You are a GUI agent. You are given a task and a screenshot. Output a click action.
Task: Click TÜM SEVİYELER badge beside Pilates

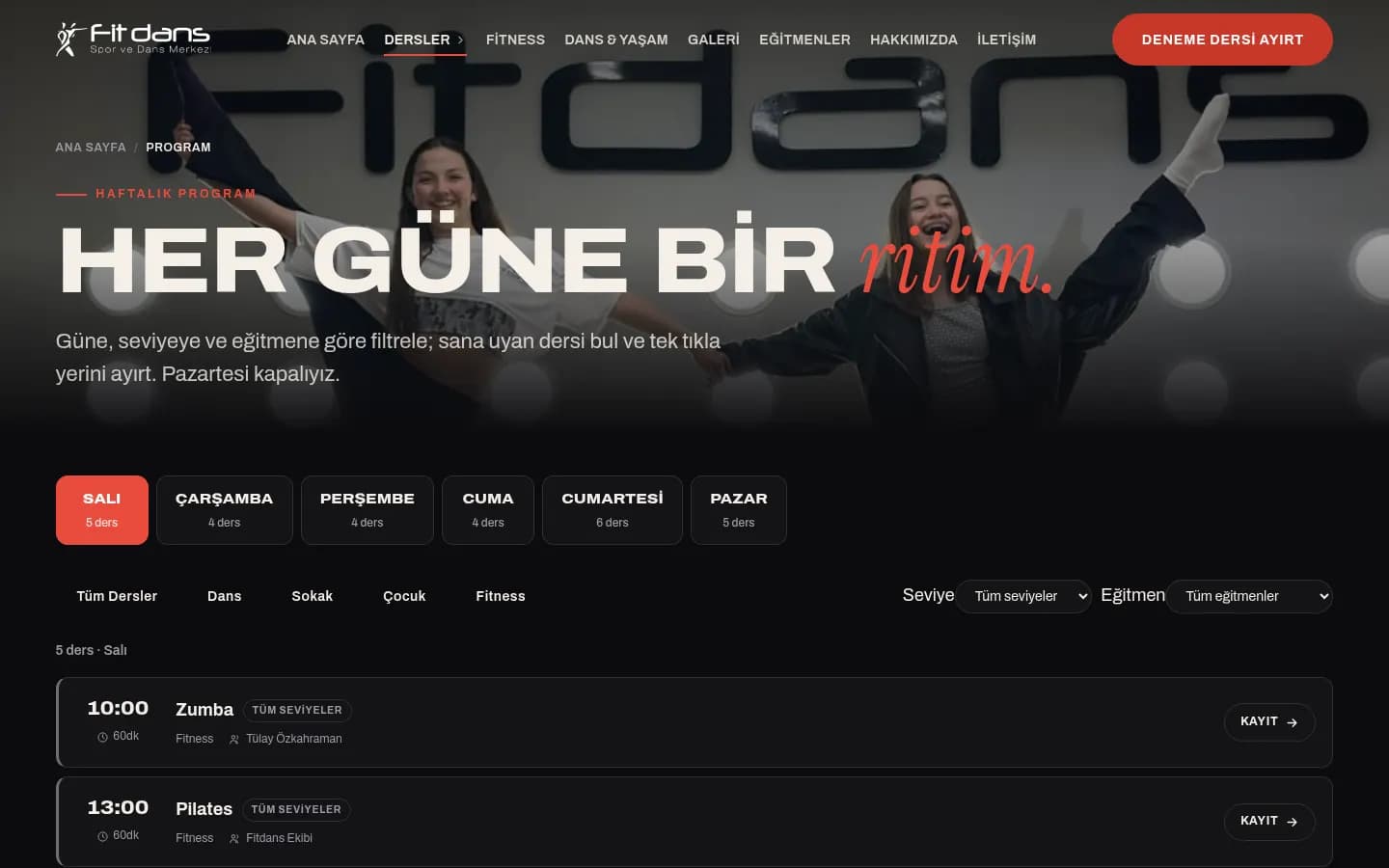coord(296,810)
